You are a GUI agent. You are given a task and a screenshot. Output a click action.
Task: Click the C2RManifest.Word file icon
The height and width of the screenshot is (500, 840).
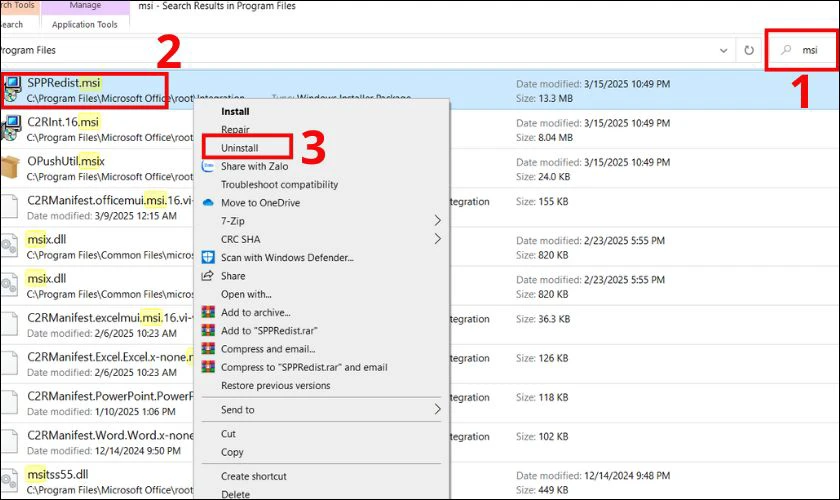(x=9, y=441)
